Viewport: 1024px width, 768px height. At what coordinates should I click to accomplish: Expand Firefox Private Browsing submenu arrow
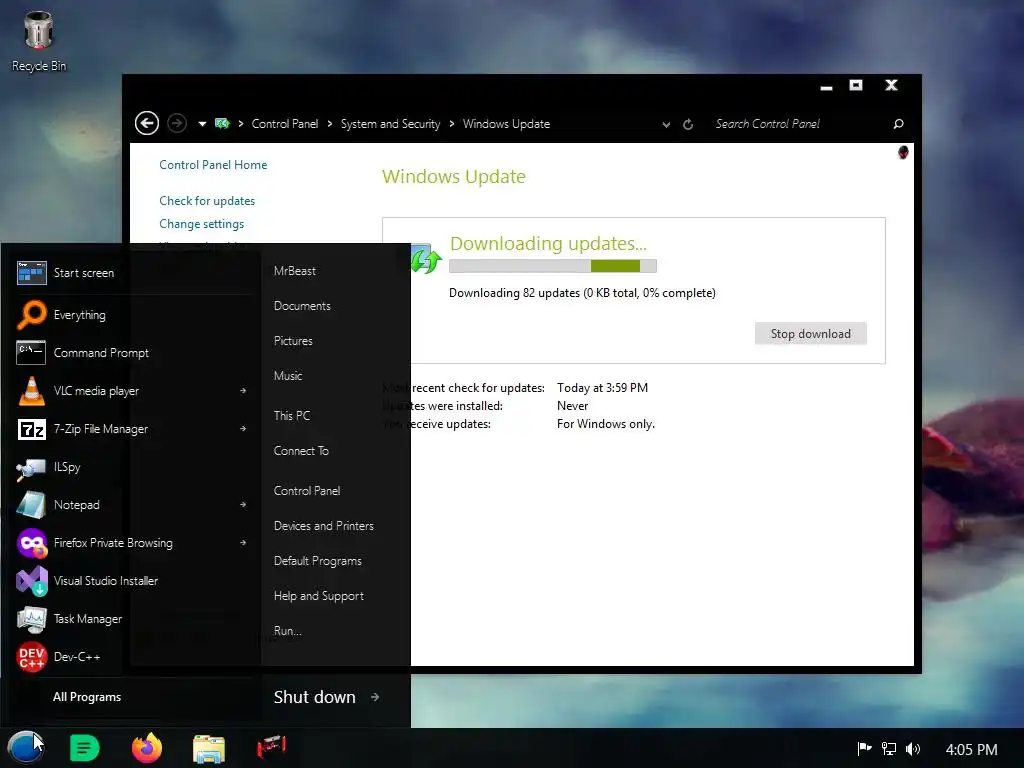243,543
